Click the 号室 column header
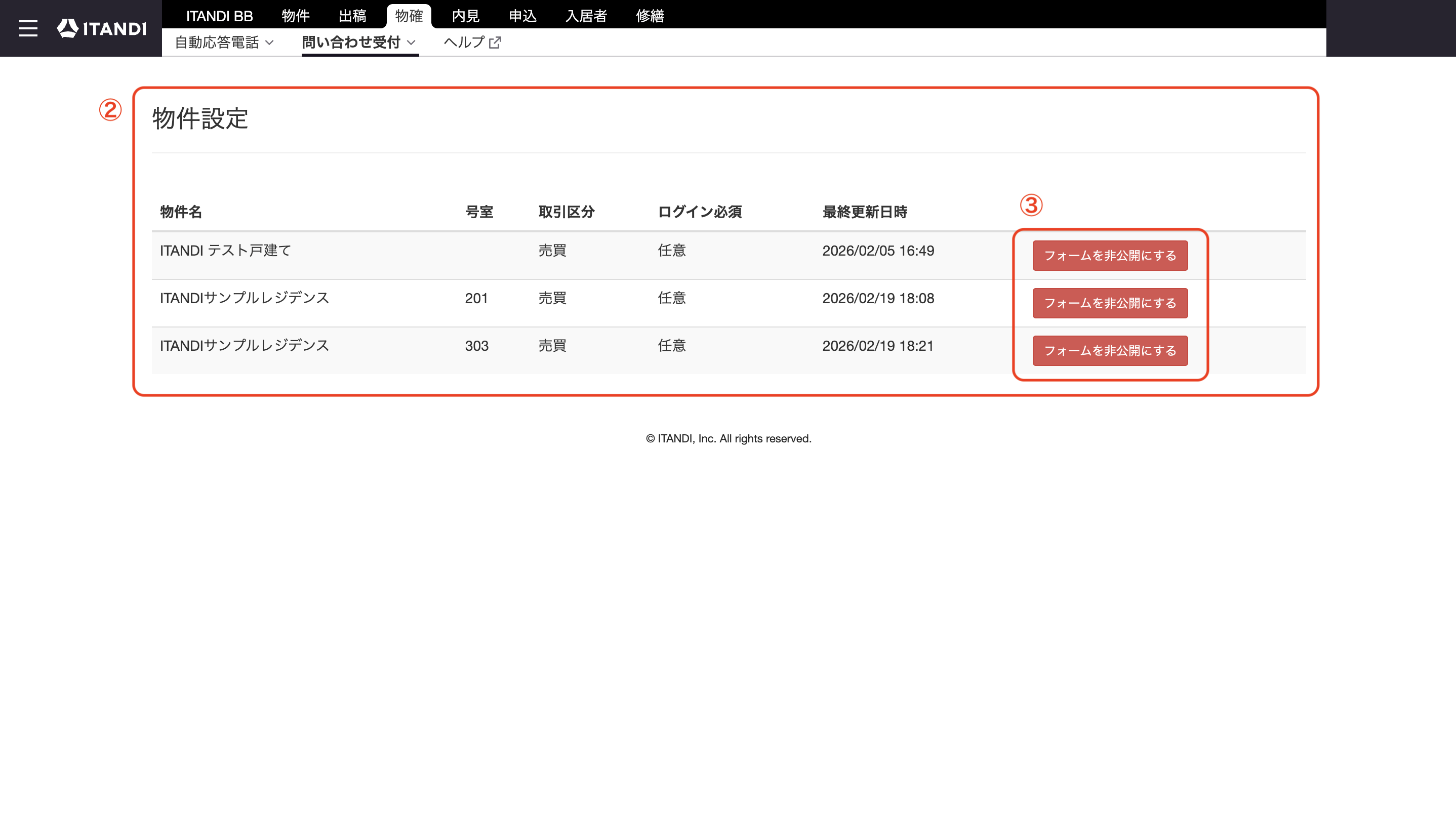 point(479,212)
